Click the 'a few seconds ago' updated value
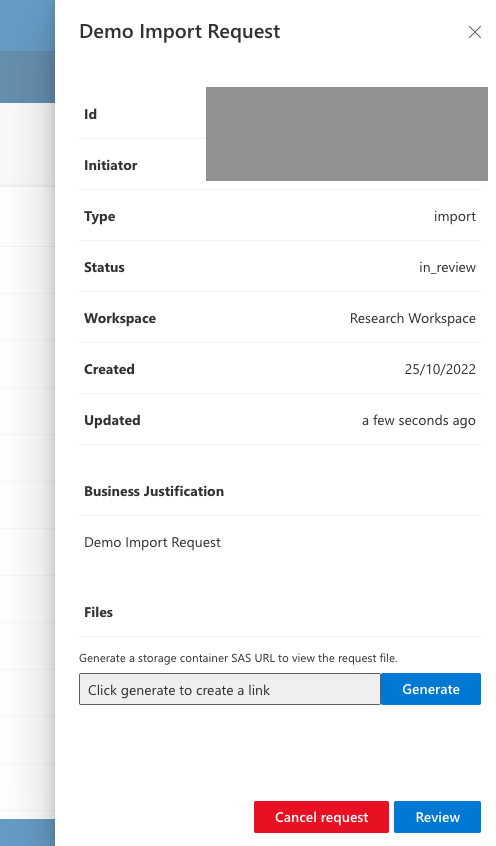 tap(418, 420)
